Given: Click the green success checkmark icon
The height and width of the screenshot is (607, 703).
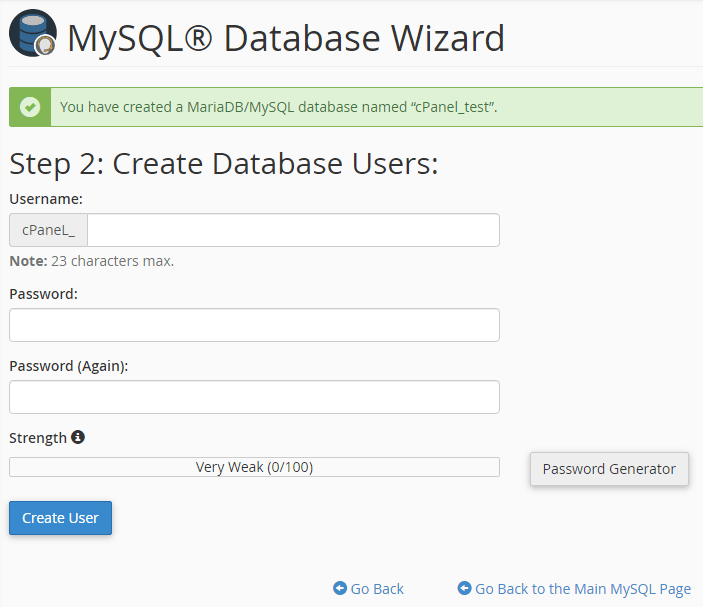Looking at the screenshot, I should point(30,107).
